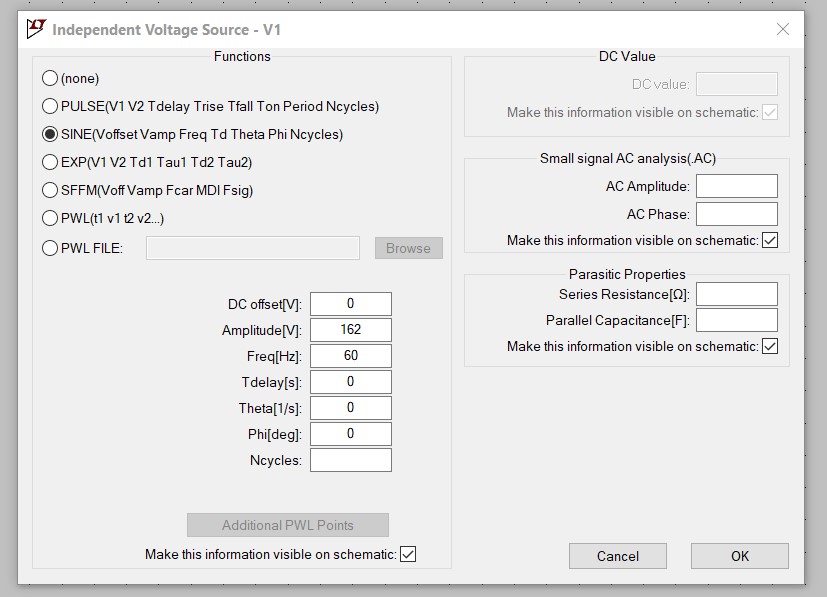Click the AC Amplitude field

click(x=737, y=186)
